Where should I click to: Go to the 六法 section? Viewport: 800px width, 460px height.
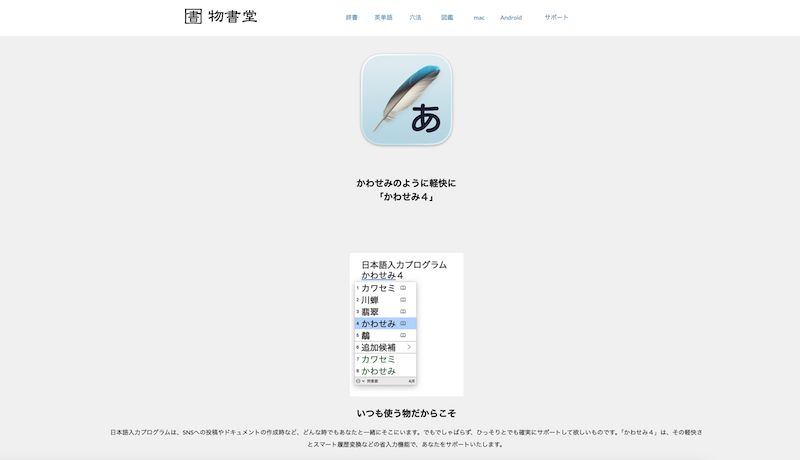(x=415, y=17)
